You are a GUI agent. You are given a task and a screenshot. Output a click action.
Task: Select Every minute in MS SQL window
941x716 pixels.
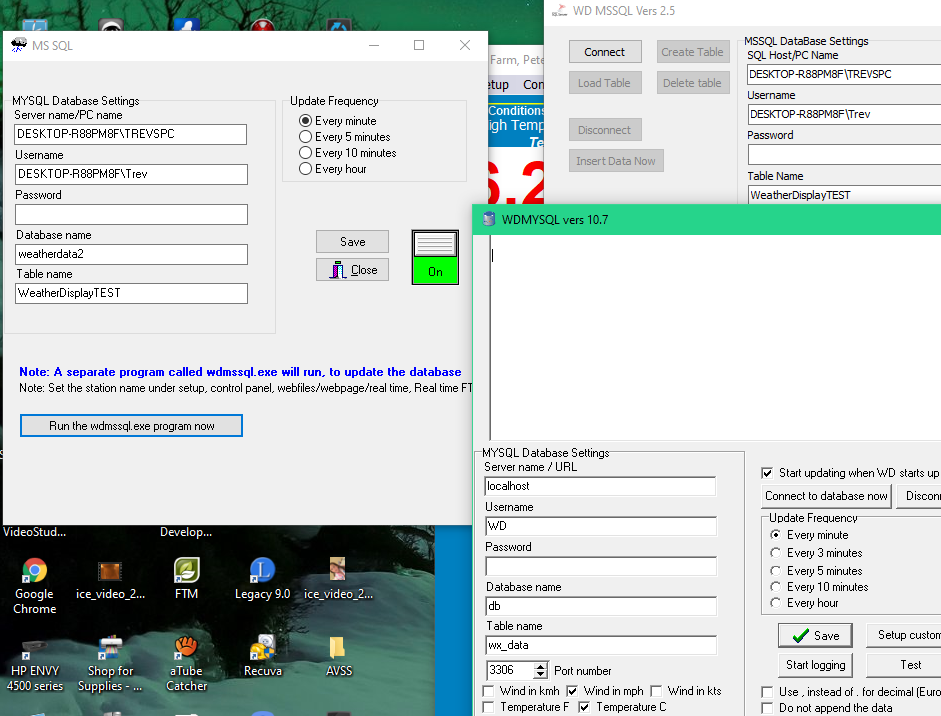coord(305,121)
